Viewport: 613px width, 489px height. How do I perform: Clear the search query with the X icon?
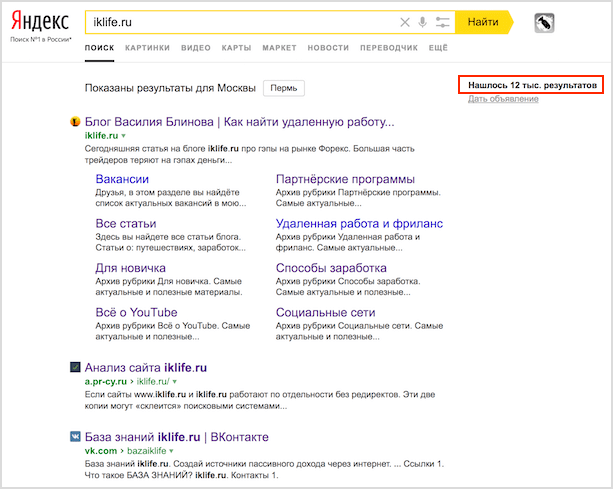405,22
